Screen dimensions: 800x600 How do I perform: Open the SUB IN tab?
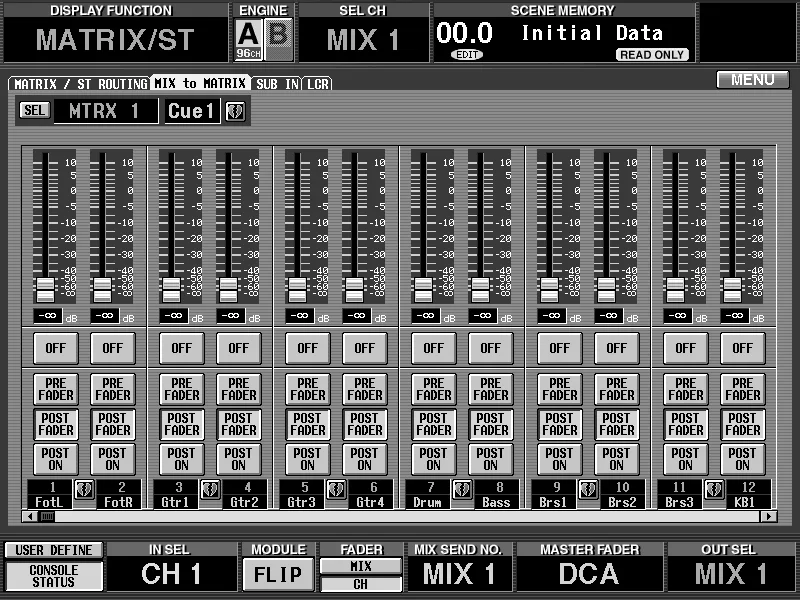[x=277, y=84]
